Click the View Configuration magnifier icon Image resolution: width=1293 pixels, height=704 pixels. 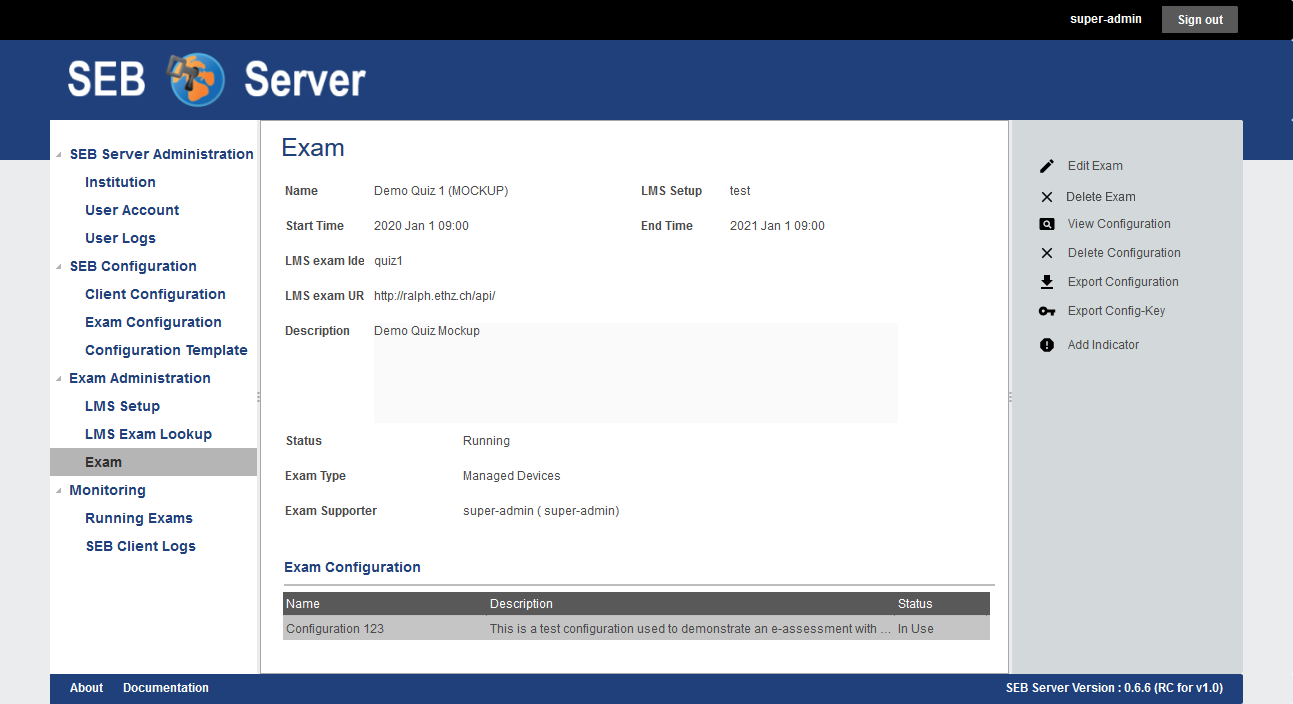click(x=1047, y=224)
